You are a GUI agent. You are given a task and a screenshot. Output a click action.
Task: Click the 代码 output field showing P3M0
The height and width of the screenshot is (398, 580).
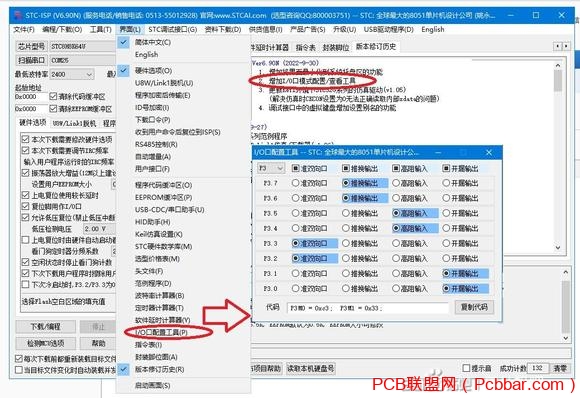pyautogui.click(x=367, y=308)
